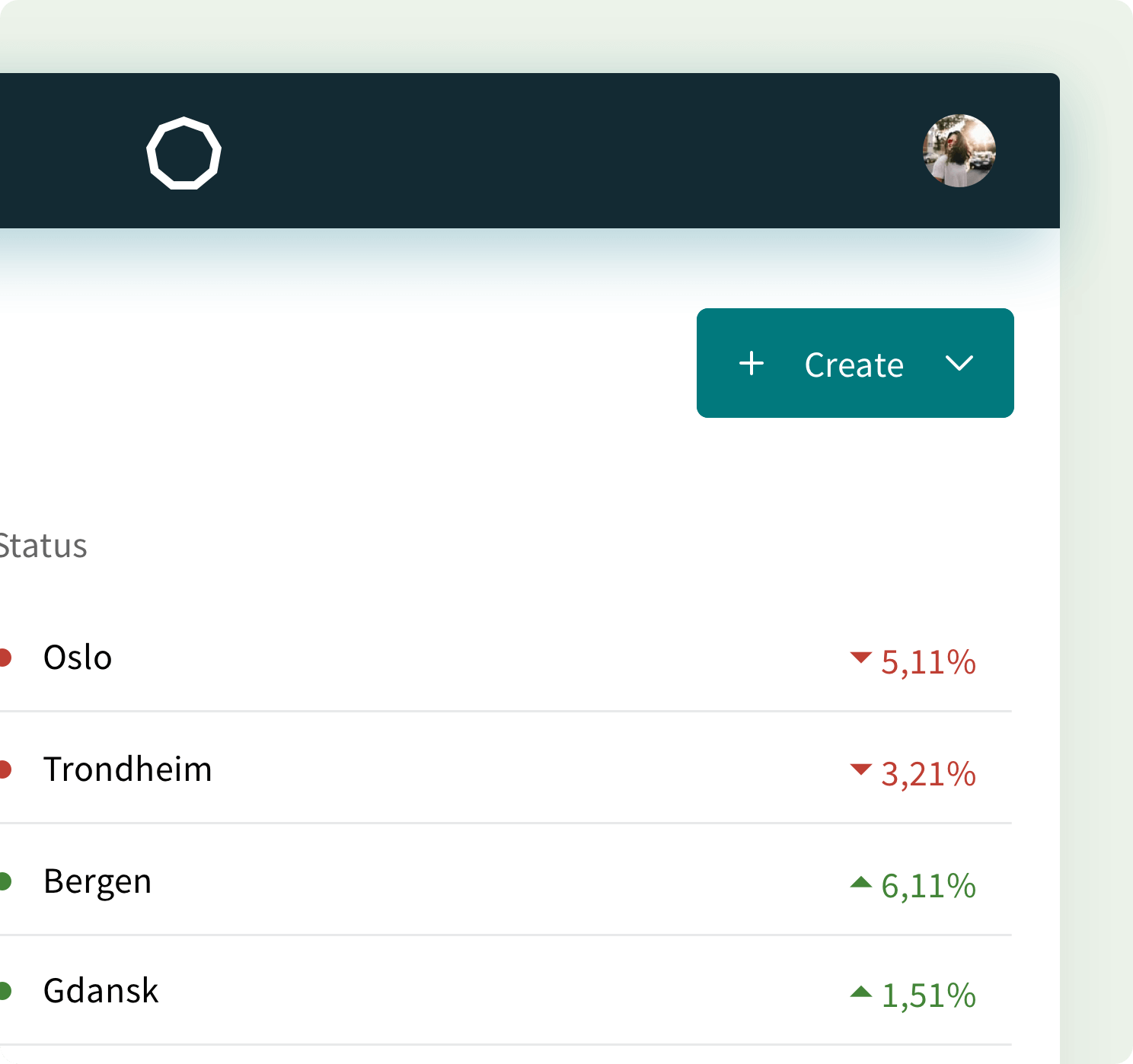Click the green up arrow next to 6,11%
The width and height of the screenshot is (1133, 1064).
click(x=860, y=882)
